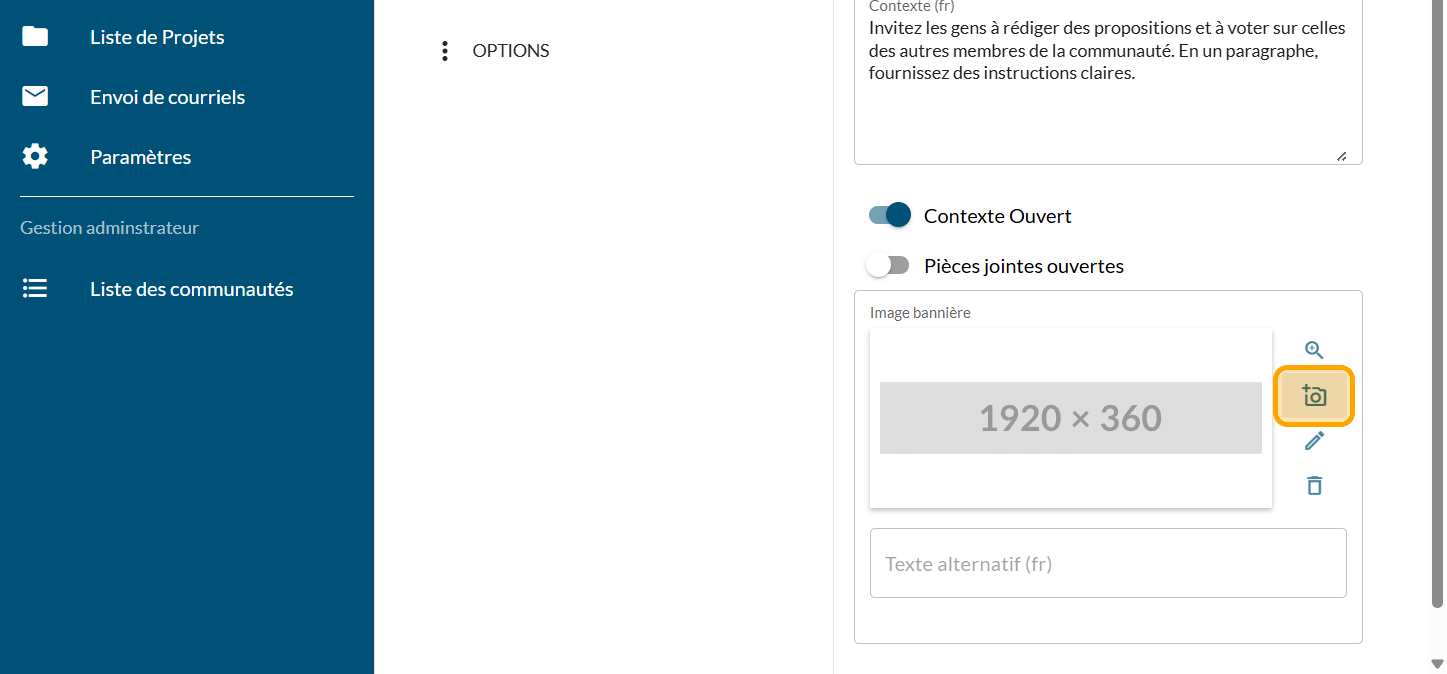
Task: Click the envelope icon beside Envoi de courriels
Action: 35,97
